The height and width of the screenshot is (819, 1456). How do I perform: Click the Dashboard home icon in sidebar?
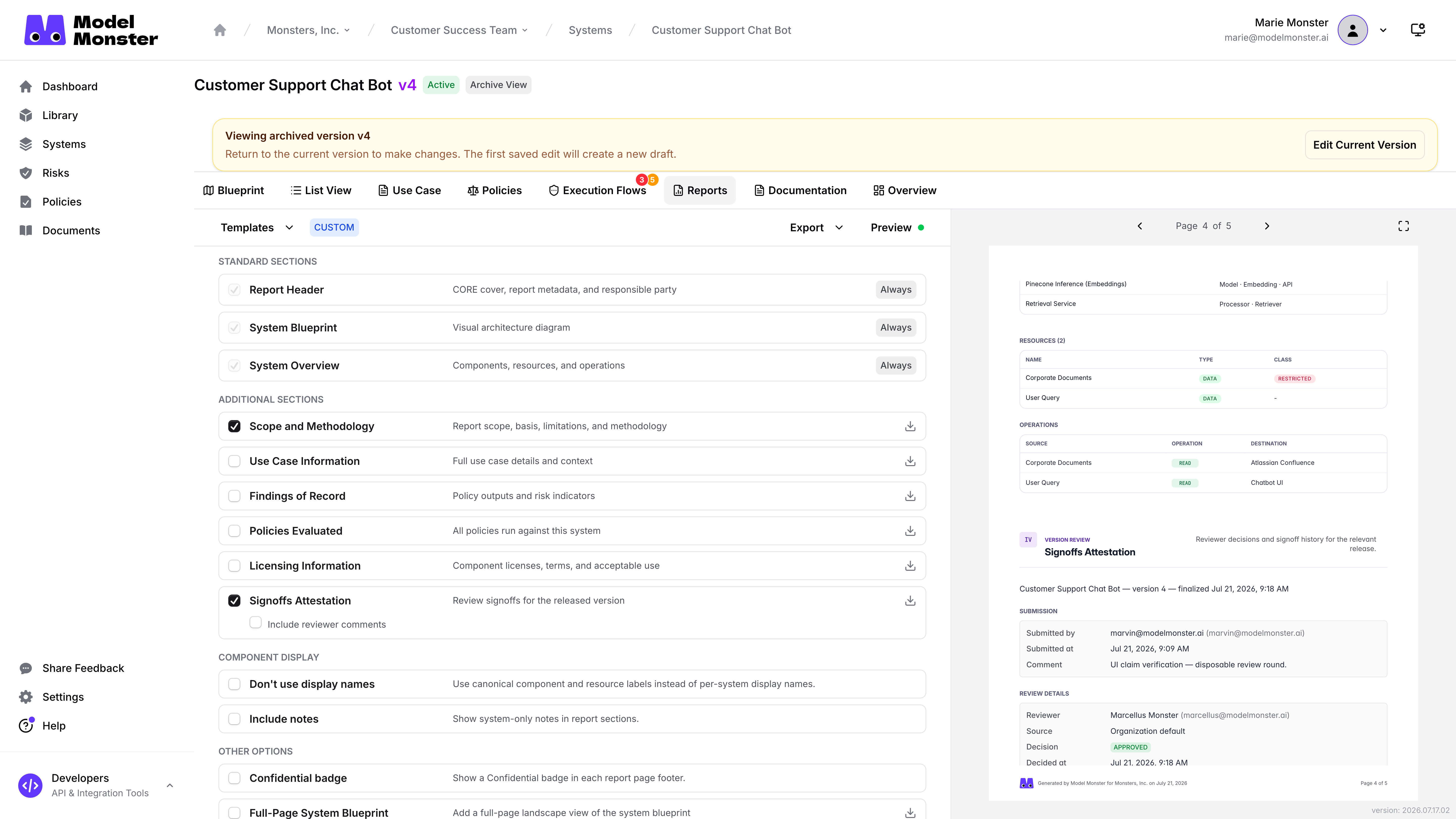26,86
